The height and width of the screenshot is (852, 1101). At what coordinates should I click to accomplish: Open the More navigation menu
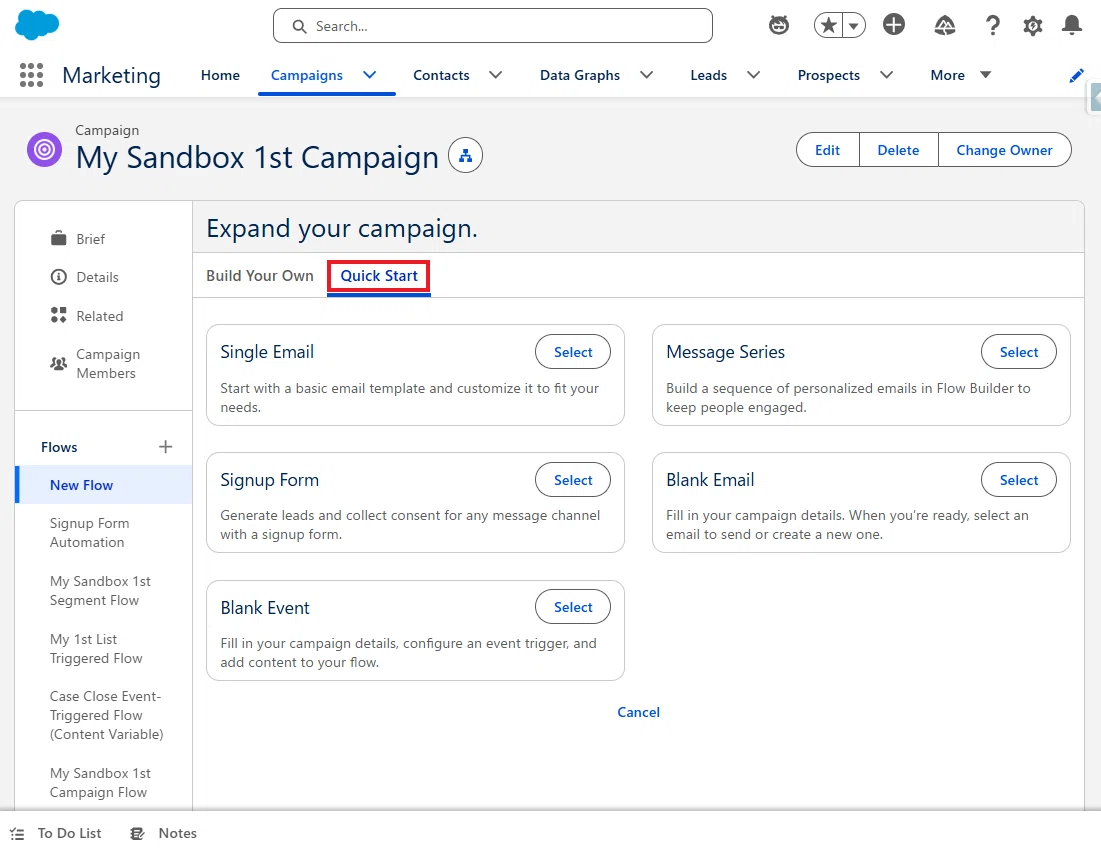click(961, 75)
